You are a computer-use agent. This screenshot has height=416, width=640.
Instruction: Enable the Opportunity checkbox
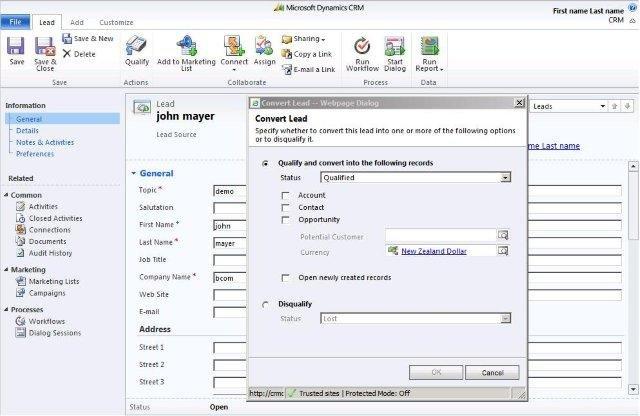point(286,219)
